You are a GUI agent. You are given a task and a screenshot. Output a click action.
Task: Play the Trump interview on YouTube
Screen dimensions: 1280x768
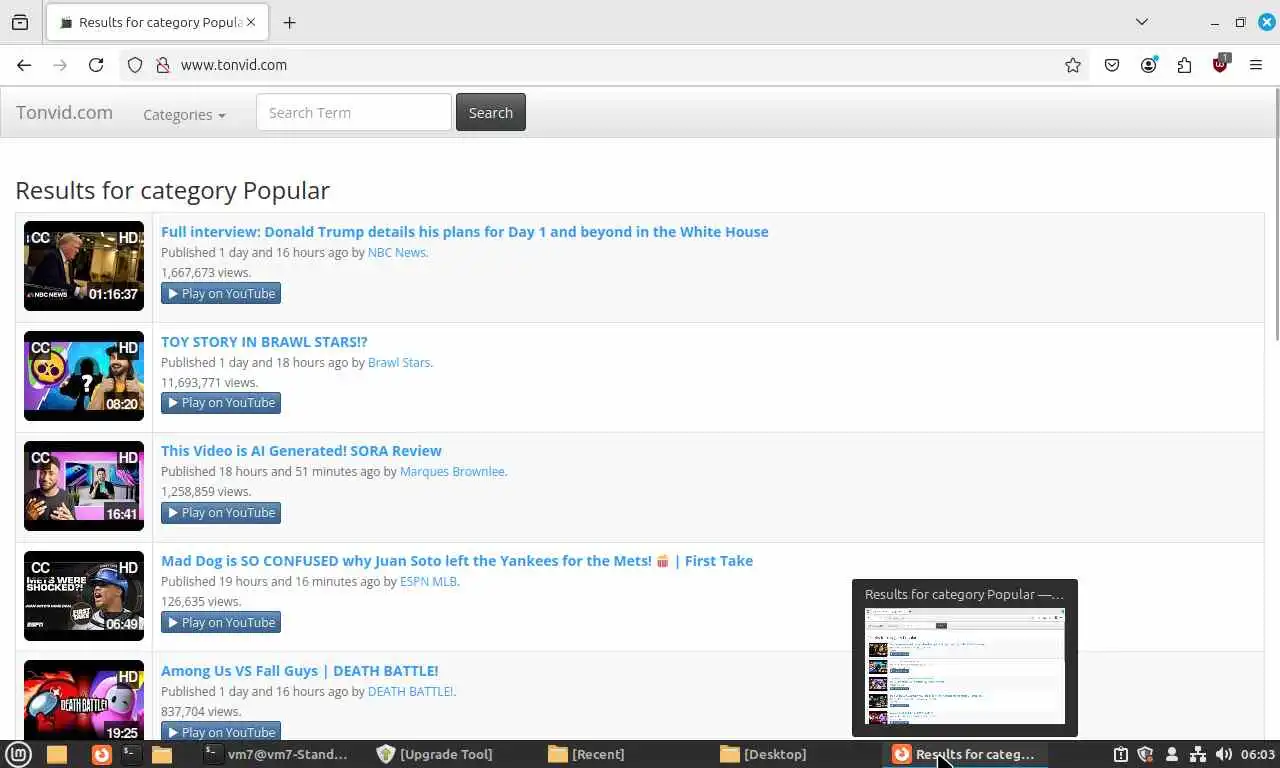(221, 293)
